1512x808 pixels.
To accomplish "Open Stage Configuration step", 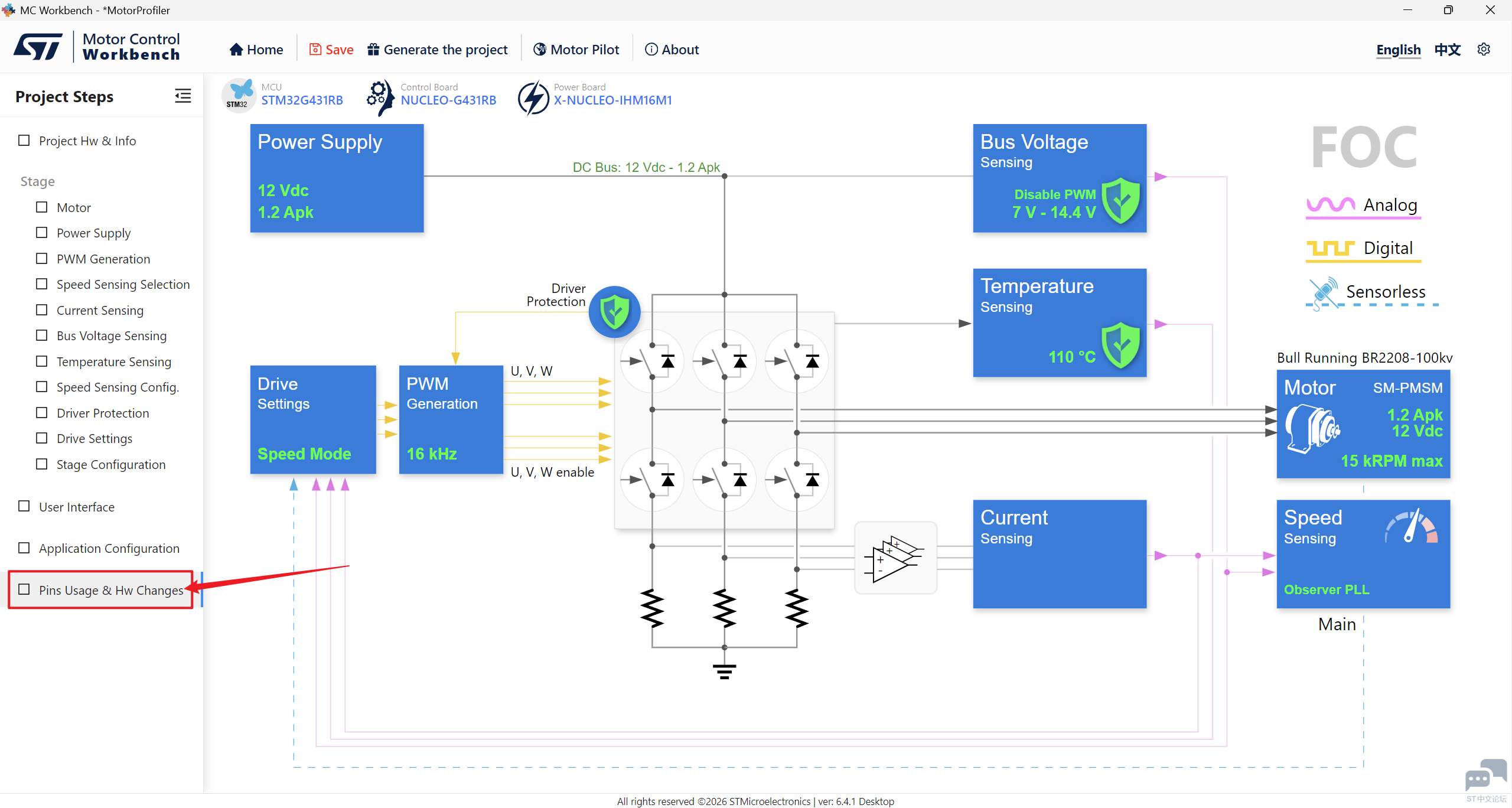I will [x=111, y=464].
